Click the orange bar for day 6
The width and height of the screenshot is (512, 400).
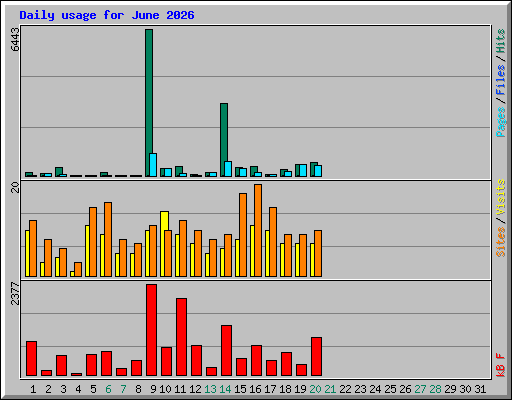108,239
